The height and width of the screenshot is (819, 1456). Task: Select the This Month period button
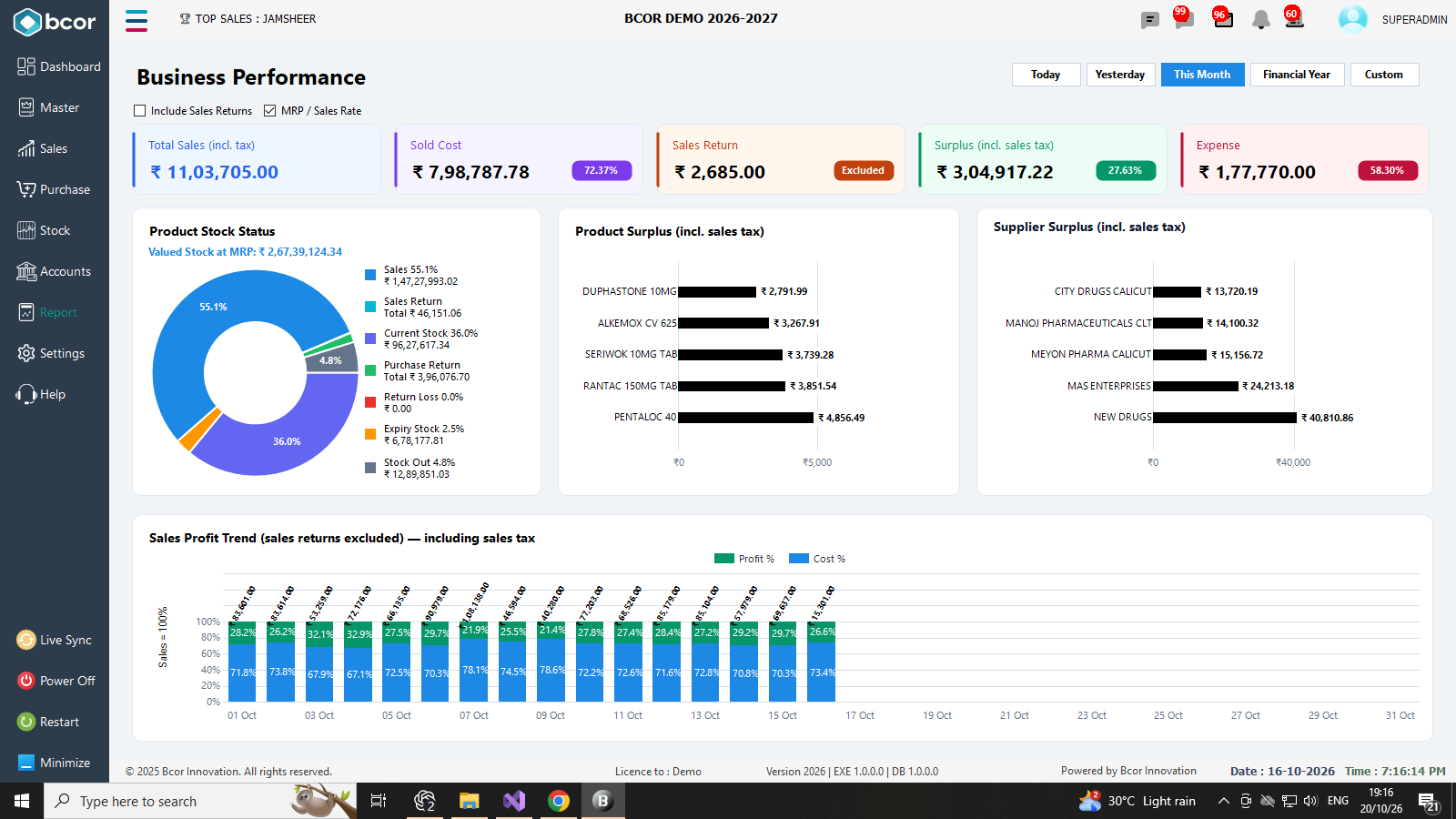coord(1202,75)
